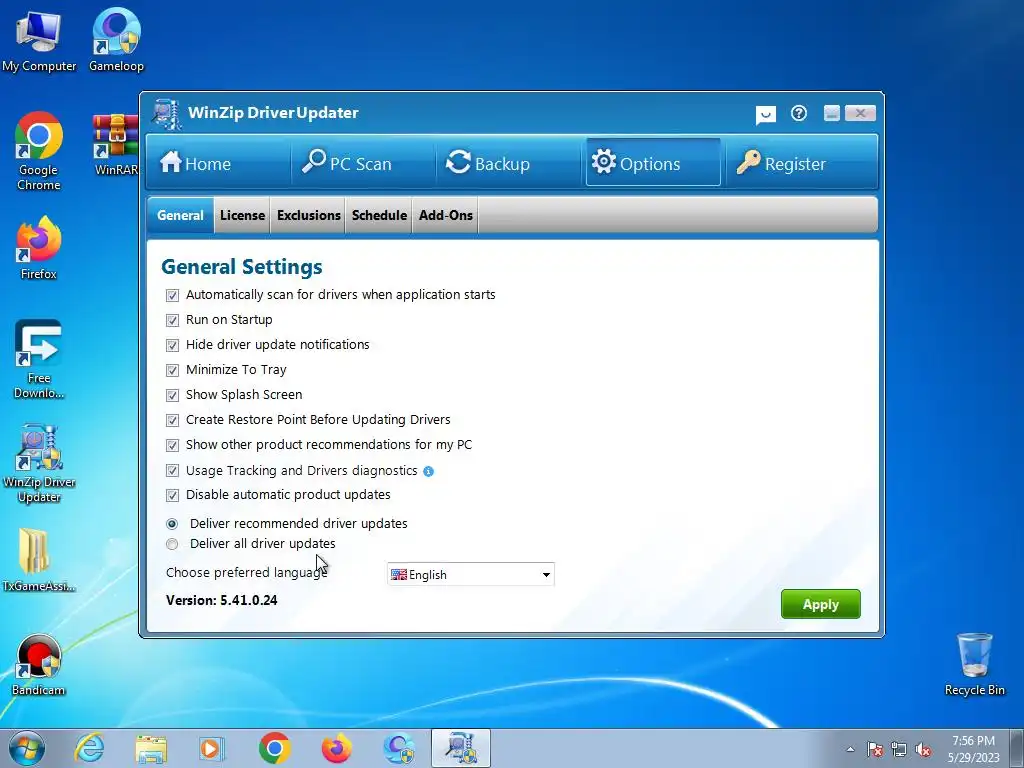Select the My Computer desktop icon

click(x=39, y=40)
